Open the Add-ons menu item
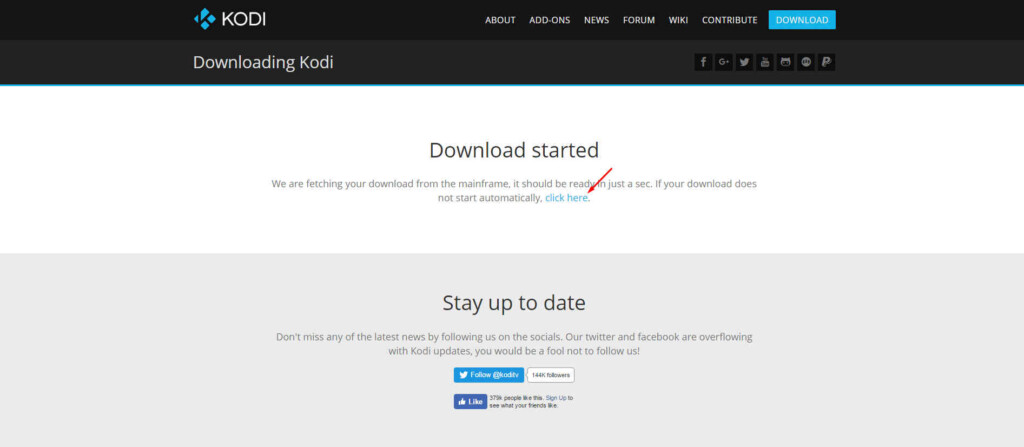This screenshot has height=447, width=1024. [x=549, y=20]
